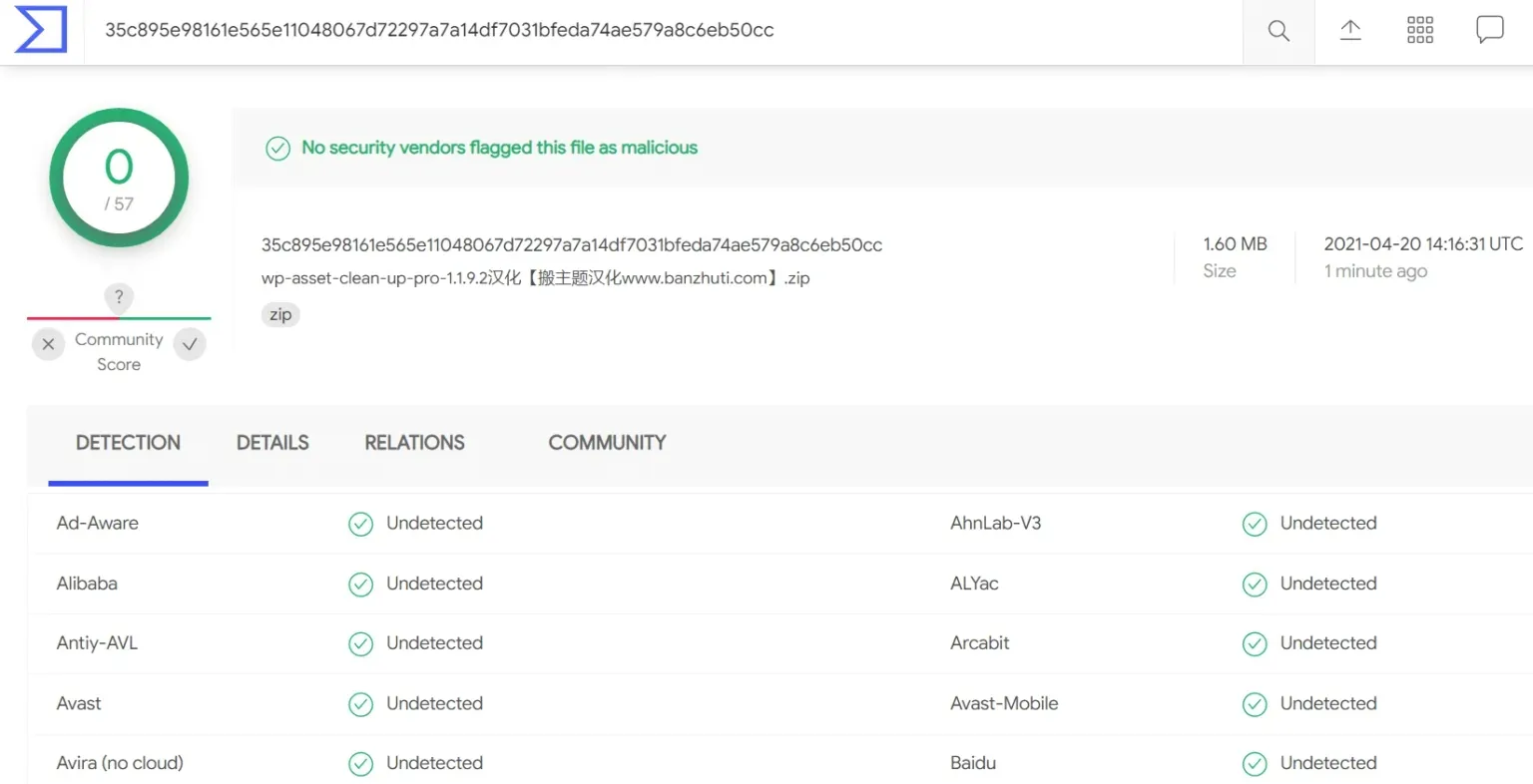Screen dimensions: 1533x784
Task: Click the 1.60 MB size value
Action: pyautogui.click(x=1235, y=244)
